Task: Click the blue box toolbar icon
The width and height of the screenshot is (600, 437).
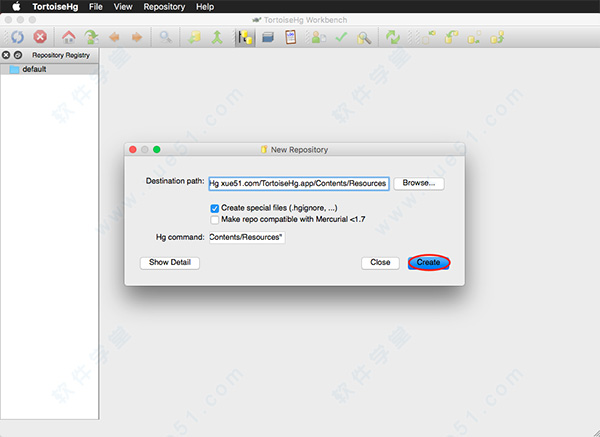Action: tap(268, 37)
